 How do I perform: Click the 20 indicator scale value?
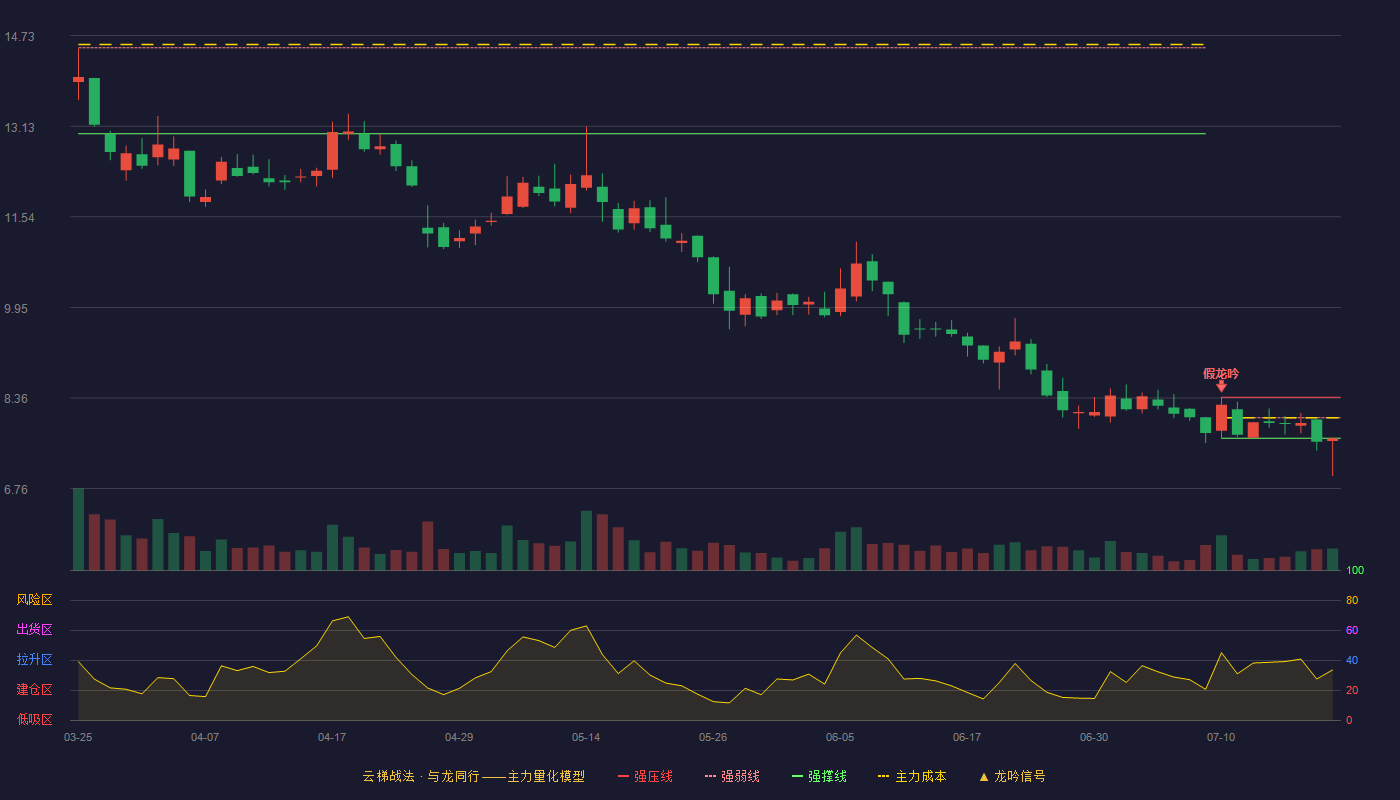[1352, 690]
